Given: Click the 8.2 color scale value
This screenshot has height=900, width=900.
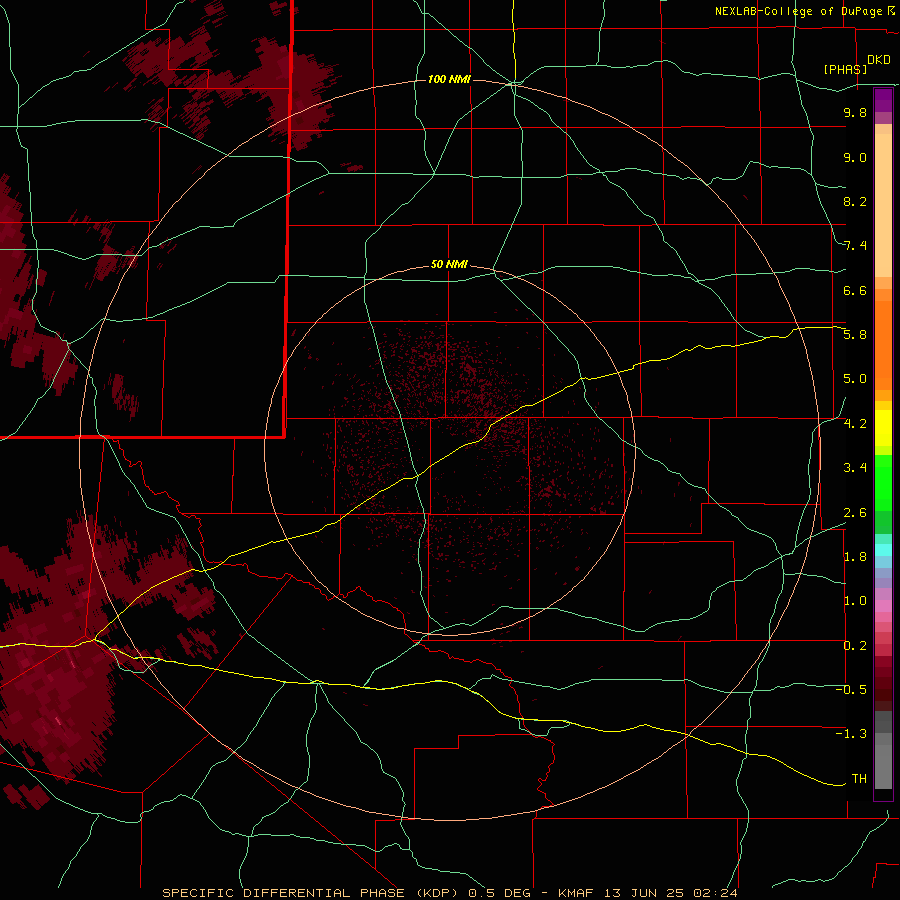Looking at the screenshot, I should click(x=855, y=201).
